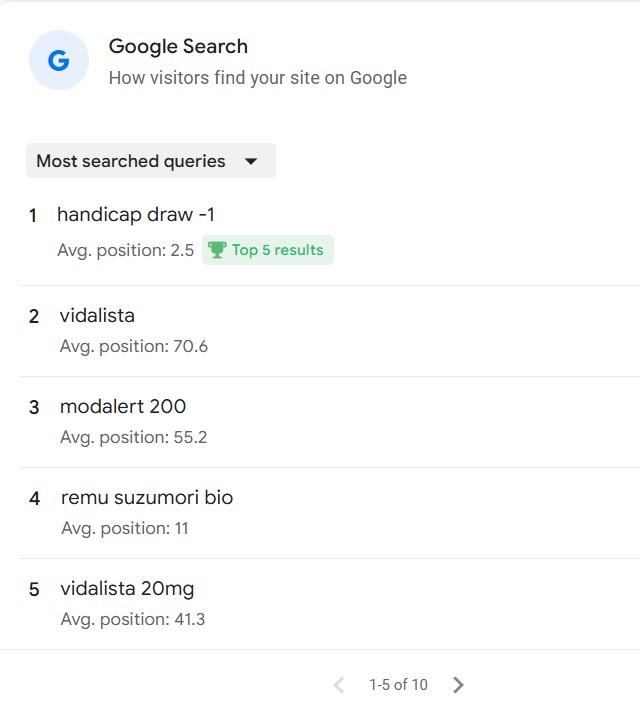640x703 pixels.
Task: Click the green trophy icon
Action: pyautogui.click(x=217, y=250)
